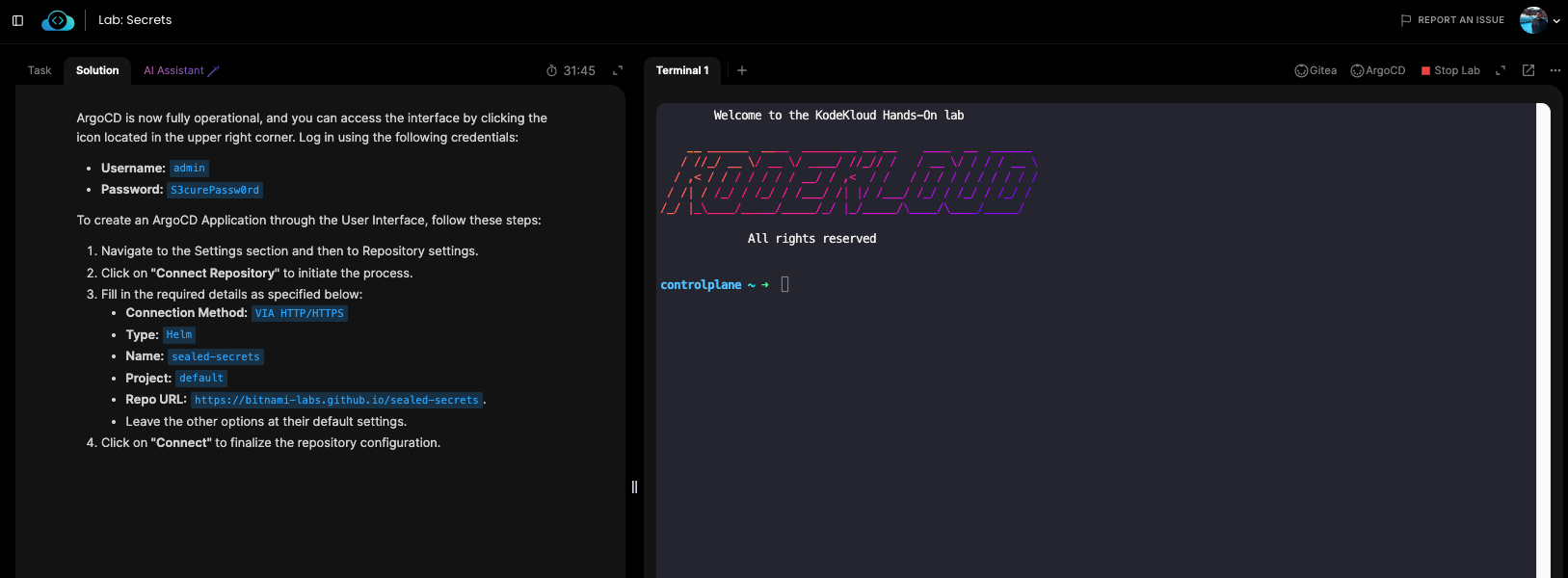Viewport: 1568px width, 578px height.
Task: Expand the profile dropdown chevron
Action: pyautogui.click(x=1556, y=21)
